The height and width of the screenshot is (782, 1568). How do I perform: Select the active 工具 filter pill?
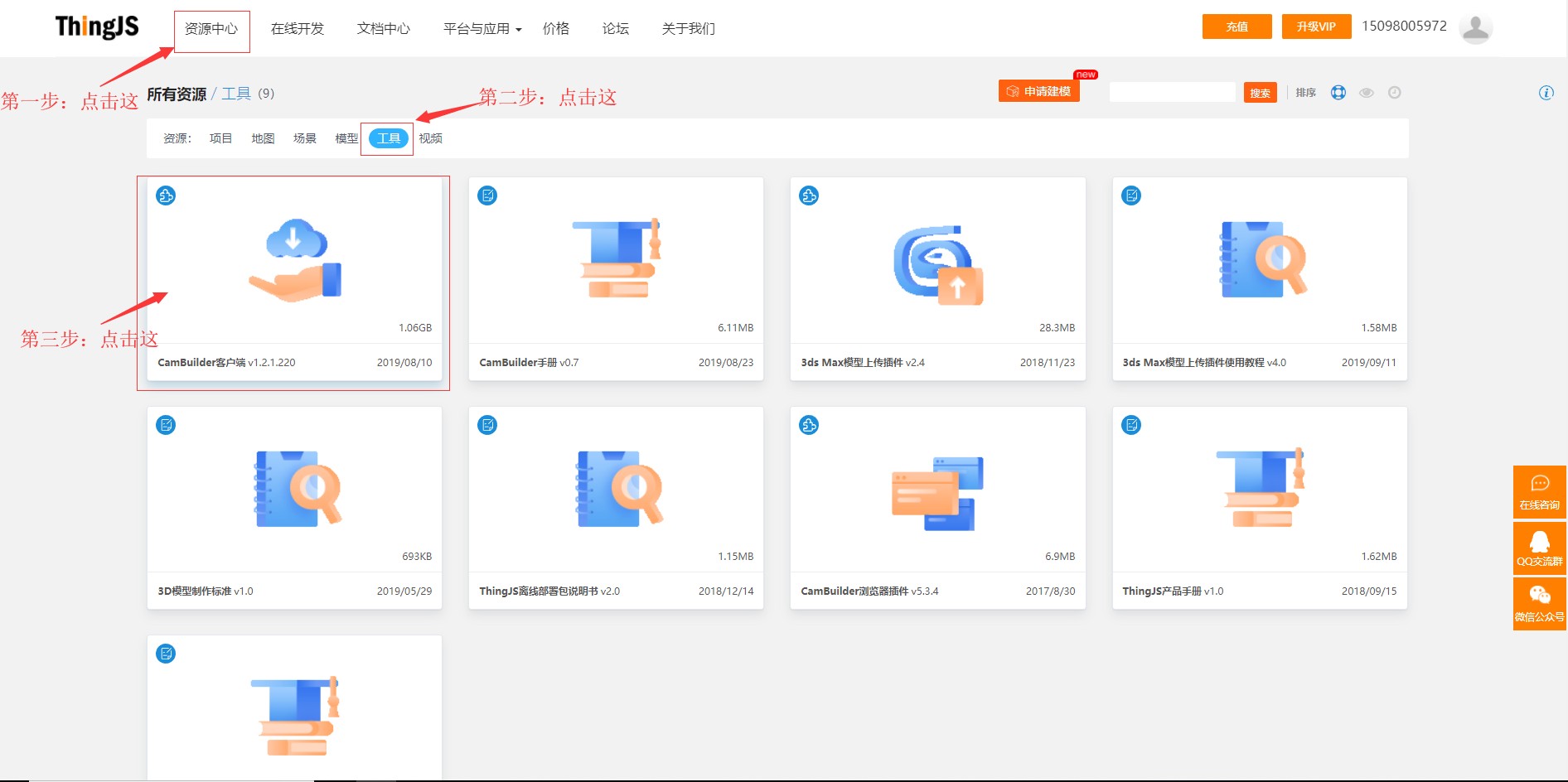pos(389,138)
